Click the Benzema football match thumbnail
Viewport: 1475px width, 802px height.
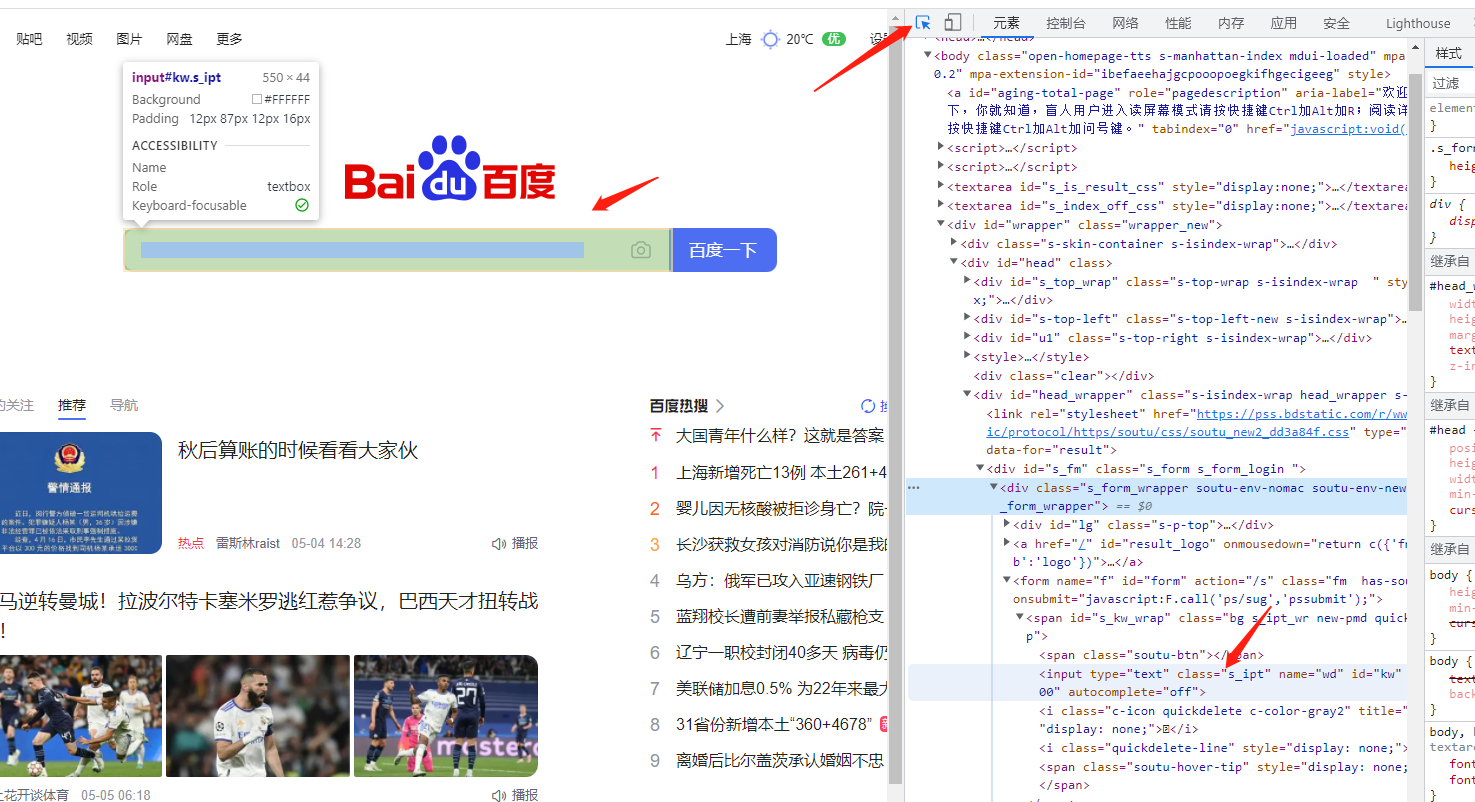pyautogui.click(x=258, y=716)
